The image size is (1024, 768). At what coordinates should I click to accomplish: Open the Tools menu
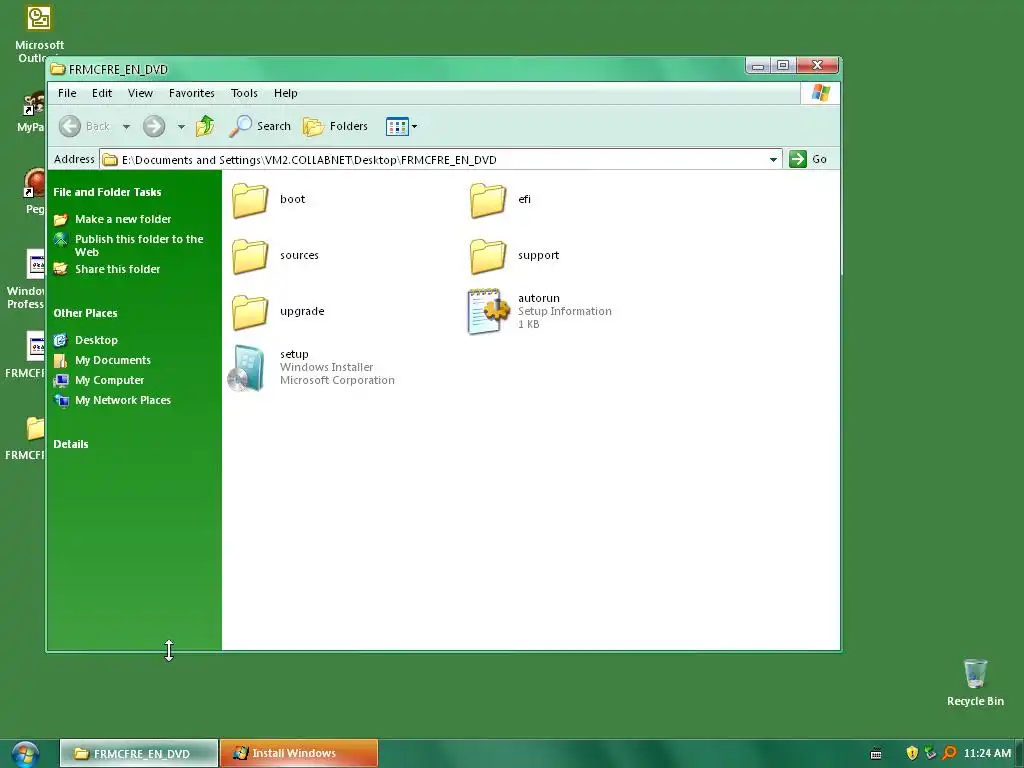point(244,93)
